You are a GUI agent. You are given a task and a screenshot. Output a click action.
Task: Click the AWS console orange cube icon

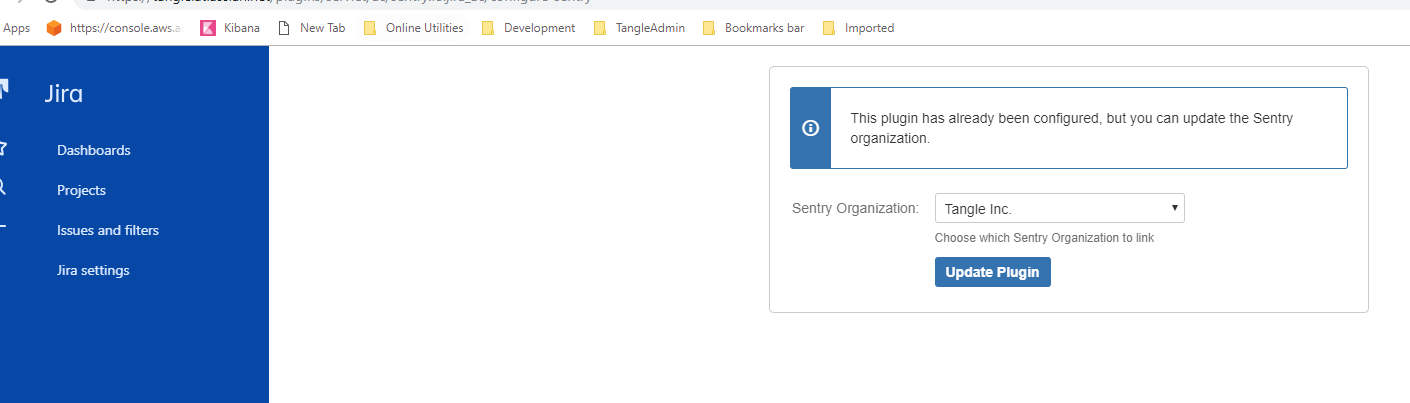point(54,28)
